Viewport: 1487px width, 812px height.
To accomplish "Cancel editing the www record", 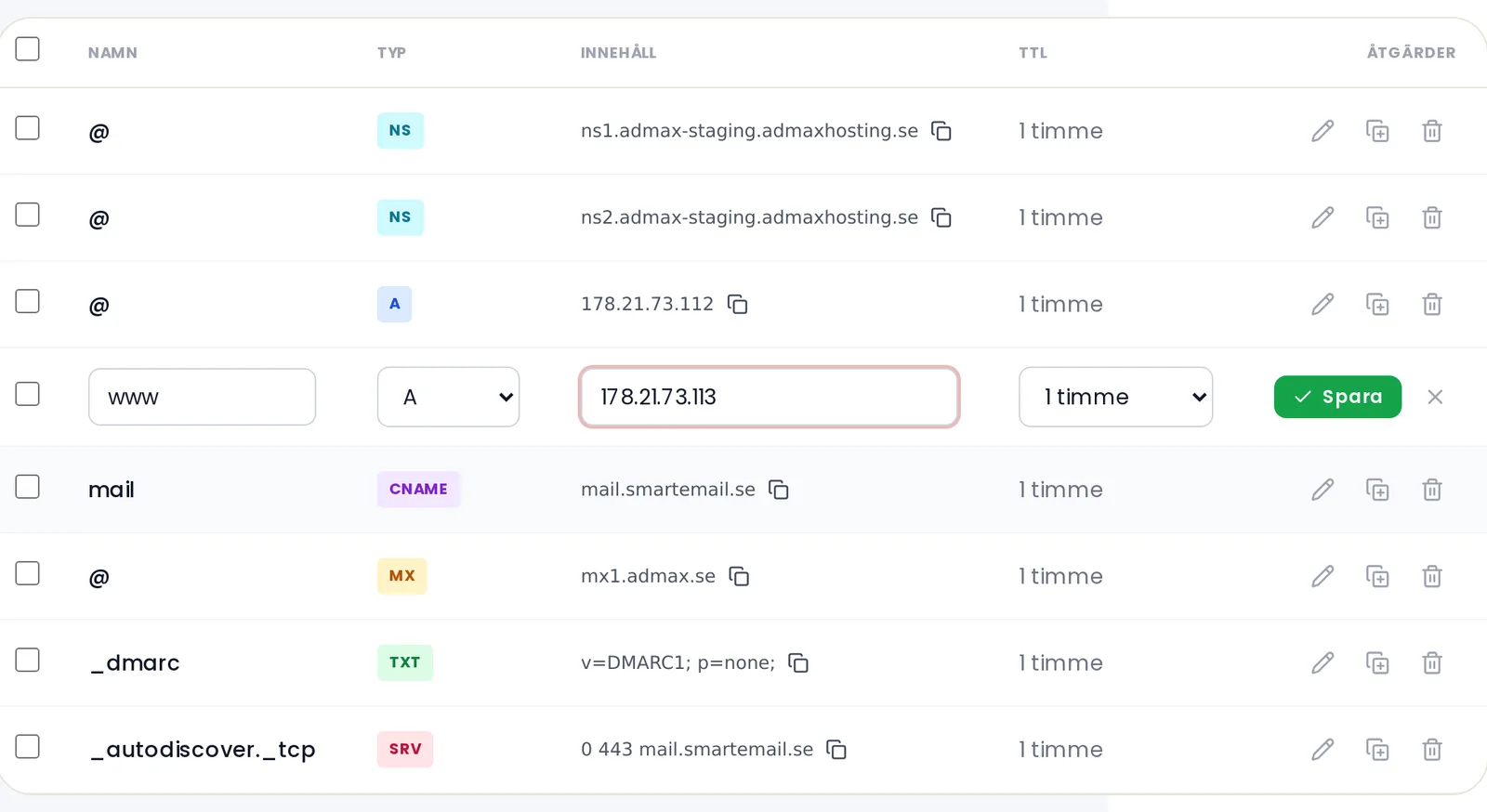I will point(1435,397).
